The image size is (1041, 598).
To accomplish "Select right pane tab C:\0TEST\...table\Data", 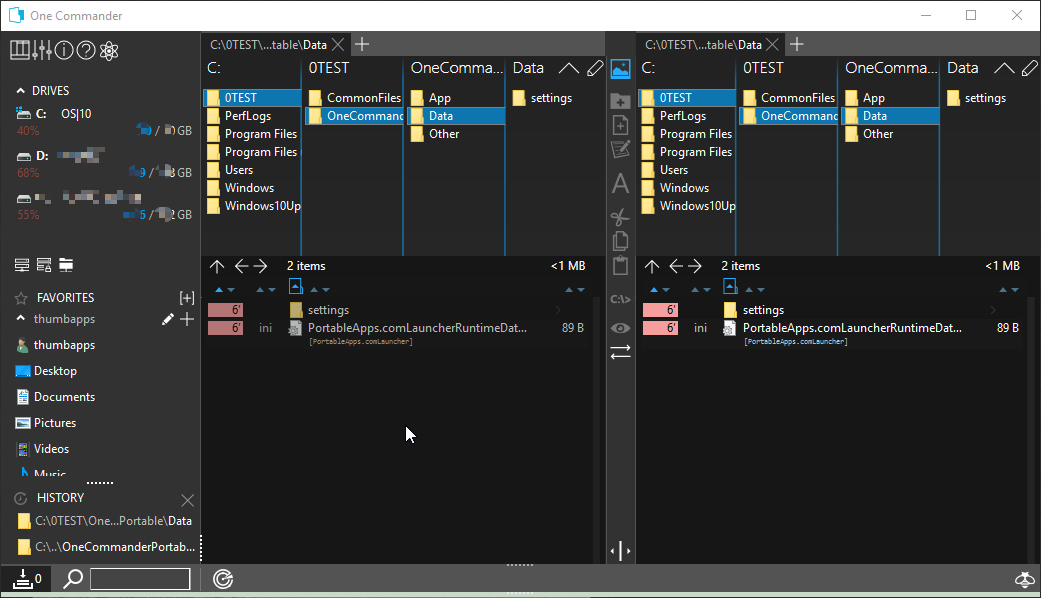I will click(703, 44).
